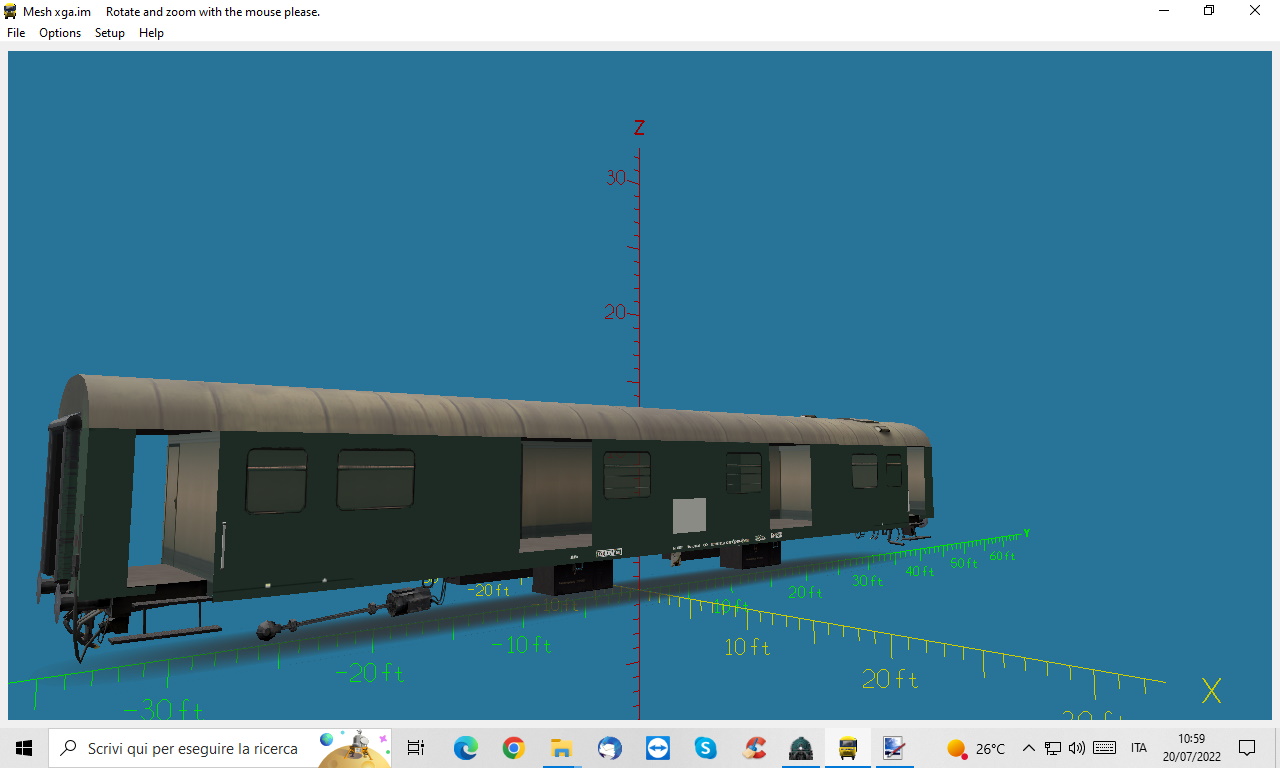The height and width of the screenshot is (768, 1280).
Task: Open Task View from the taskbar
Action: pos(416,748)
